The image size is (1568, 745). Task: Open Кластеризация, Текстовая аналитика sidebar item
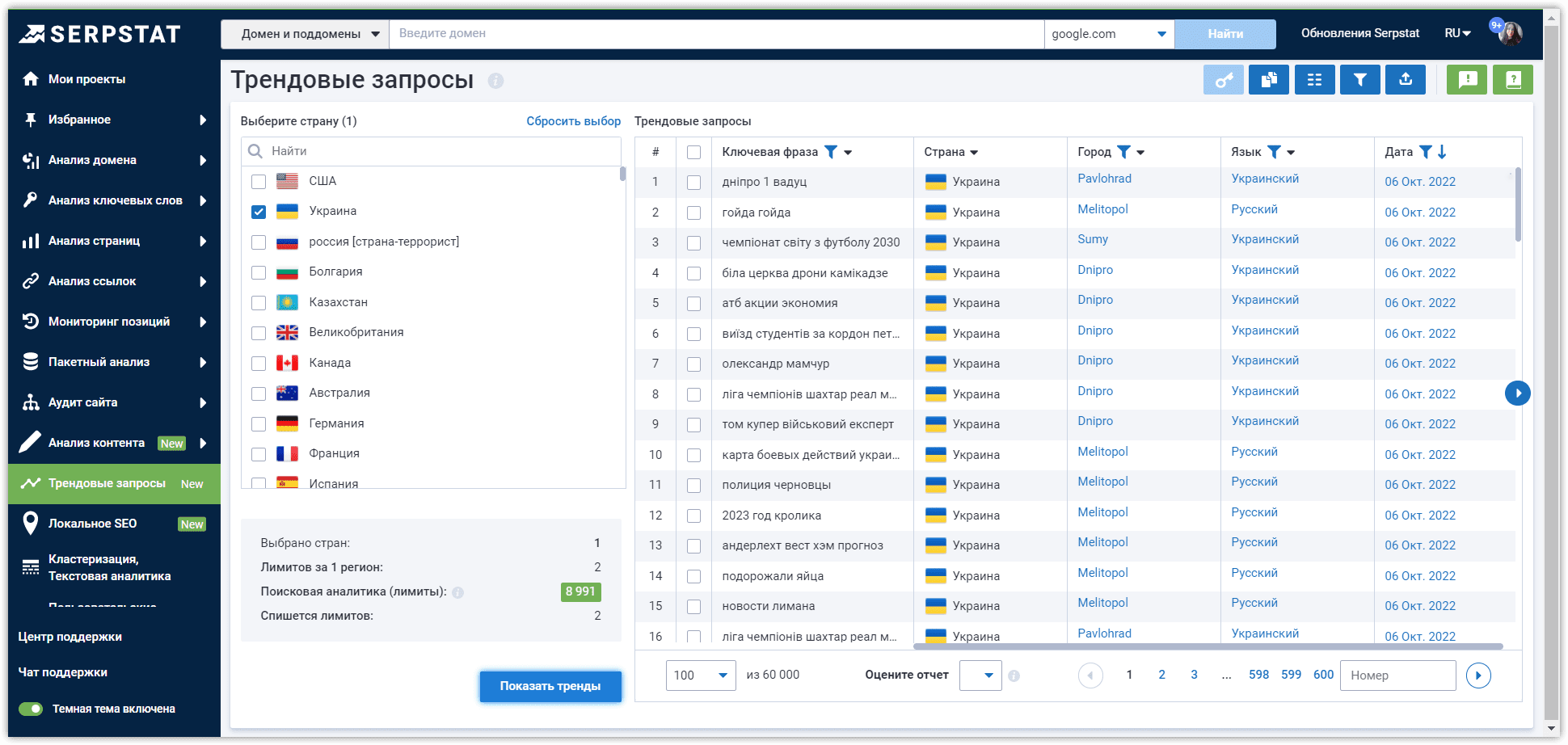click(114, 567)
